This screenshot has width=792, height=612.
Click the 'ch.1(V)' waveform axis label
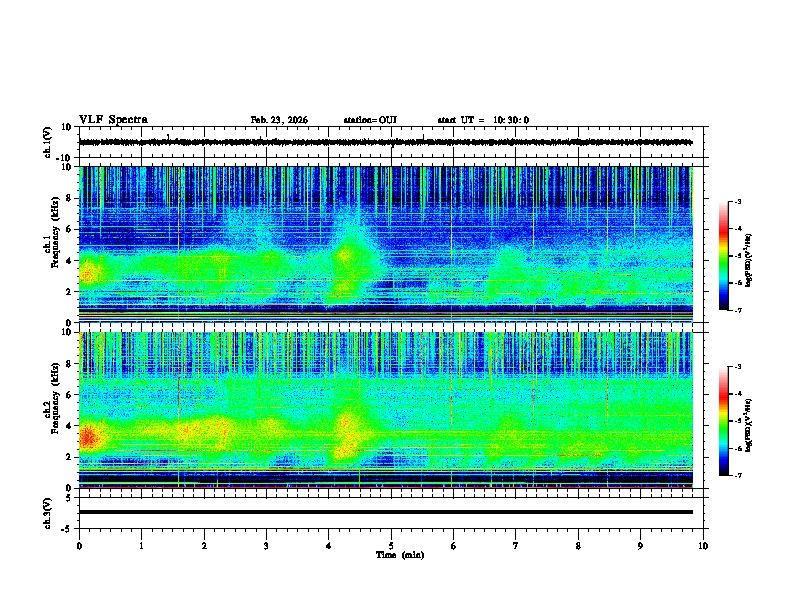pyautogui.click(x=48, y=142)
